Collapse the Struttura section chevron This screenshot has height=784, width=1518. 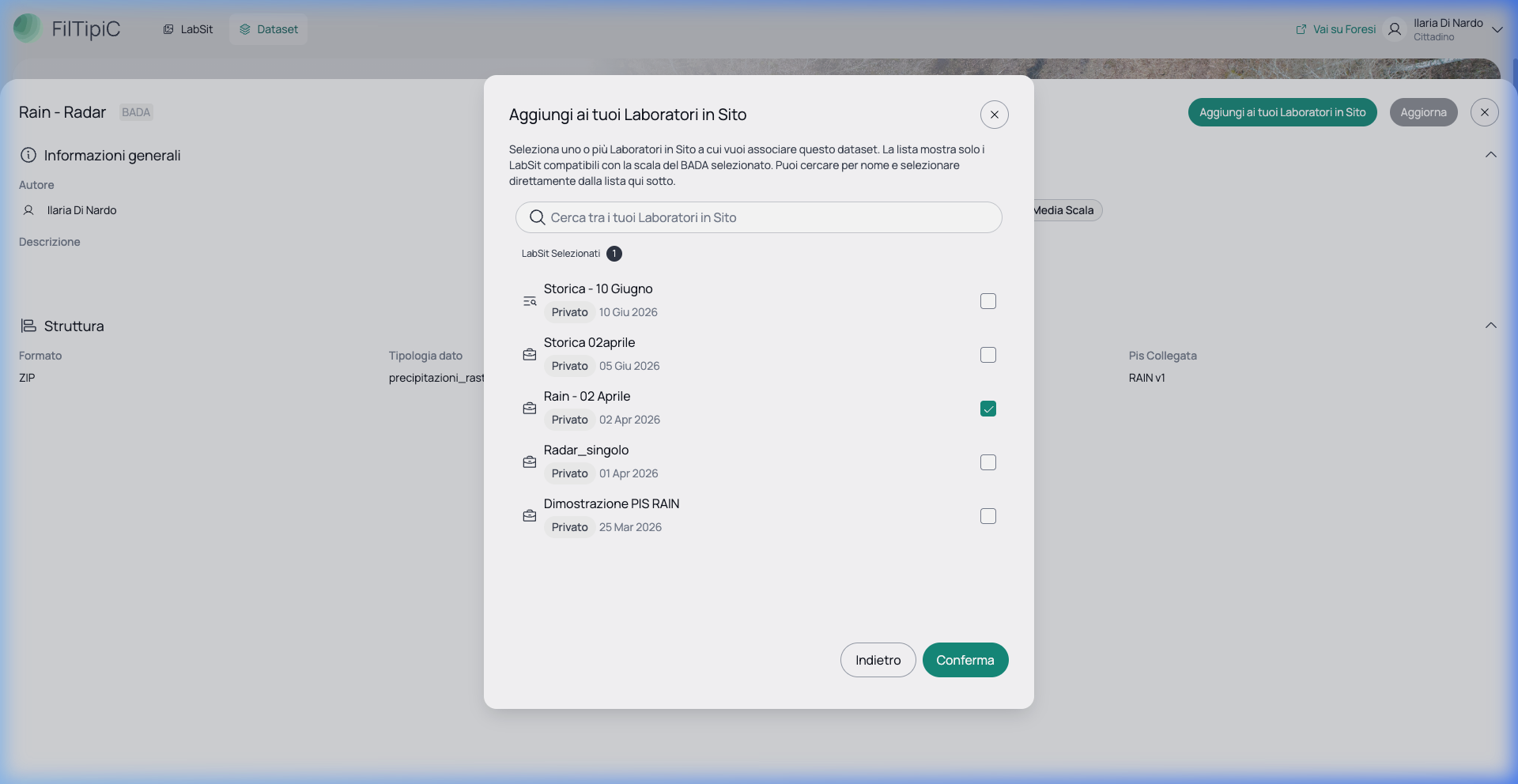[1491, 326]
